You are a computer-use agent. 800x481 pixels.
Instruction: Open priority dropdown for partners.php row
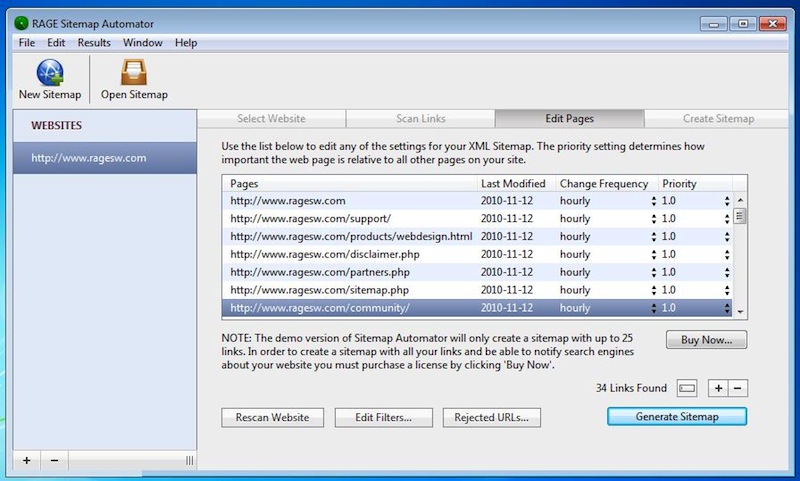pyautogui.click(x=727, y=272)
